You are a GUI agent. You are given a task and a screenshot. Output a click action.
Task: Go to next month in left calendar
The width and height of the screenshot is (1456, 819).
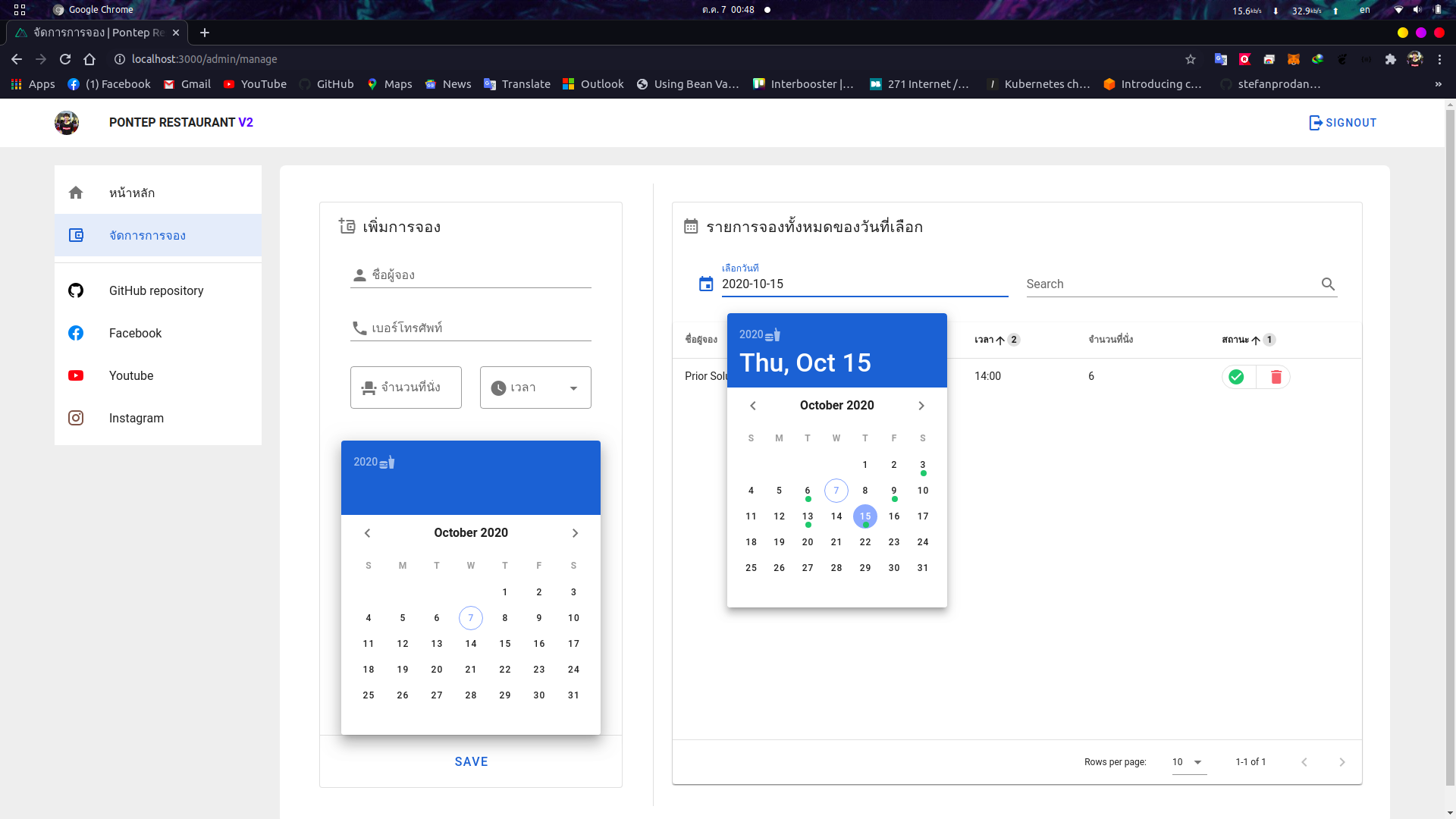coord(575,533)
